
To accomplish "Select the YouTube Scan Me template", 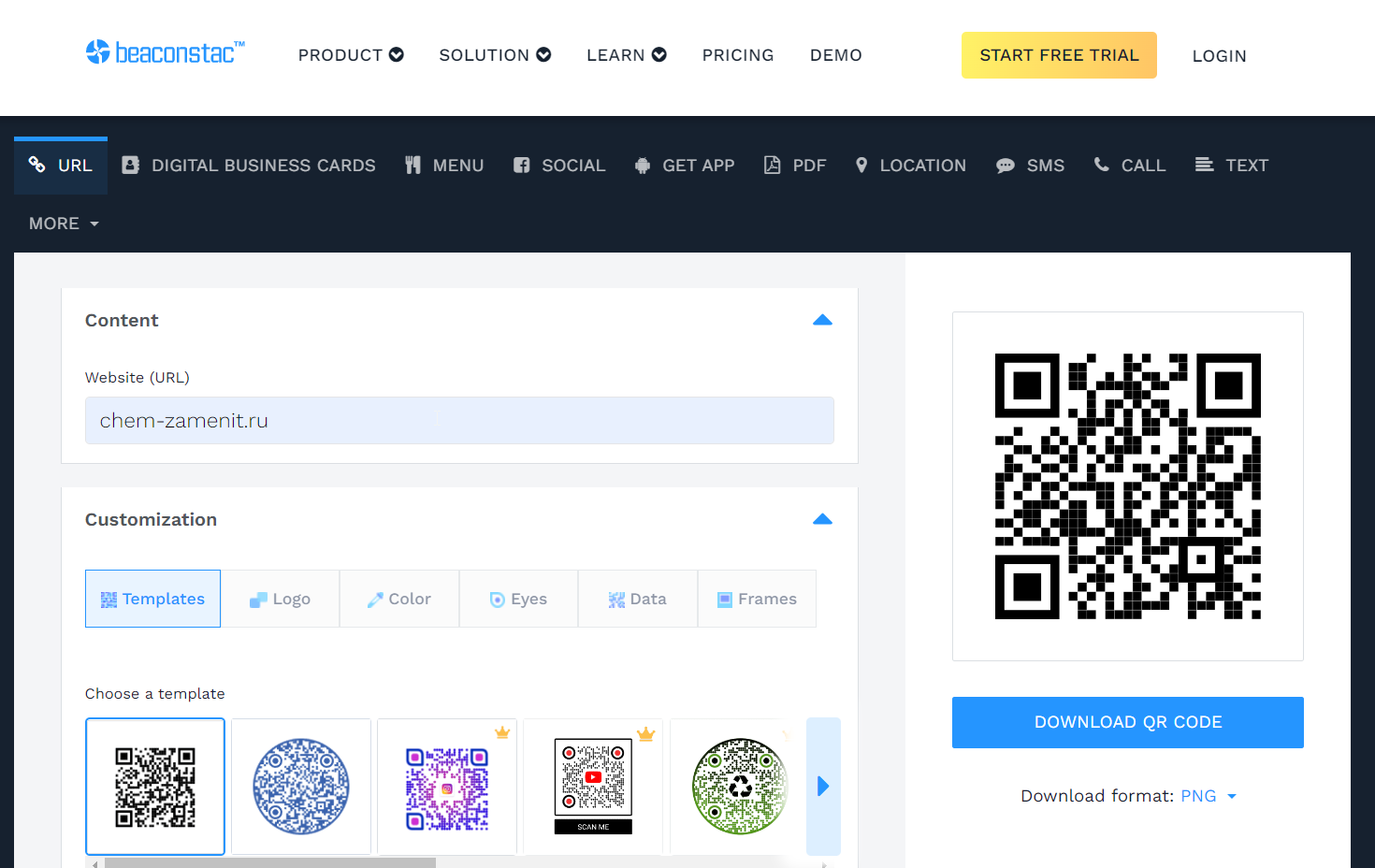I will click(593, 787).
